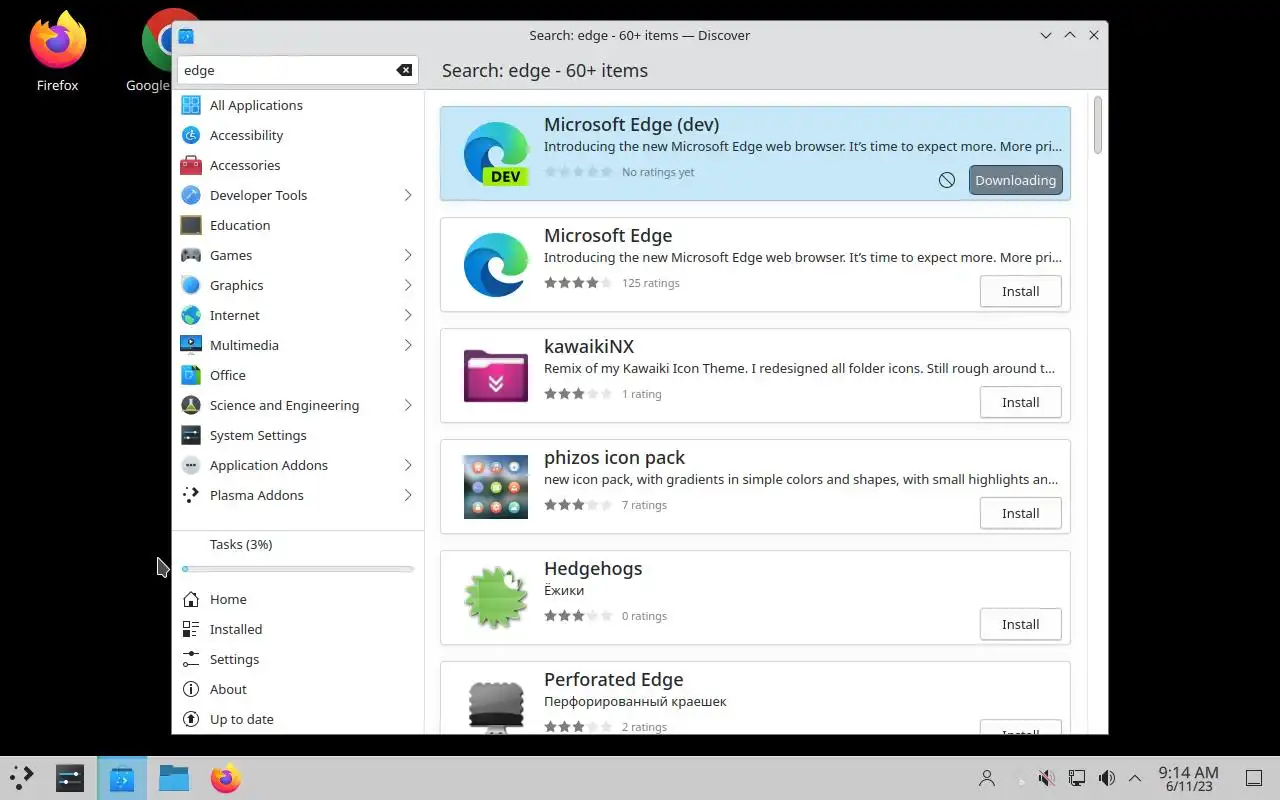
Task: Open the About page
Action: click(298, 689)
